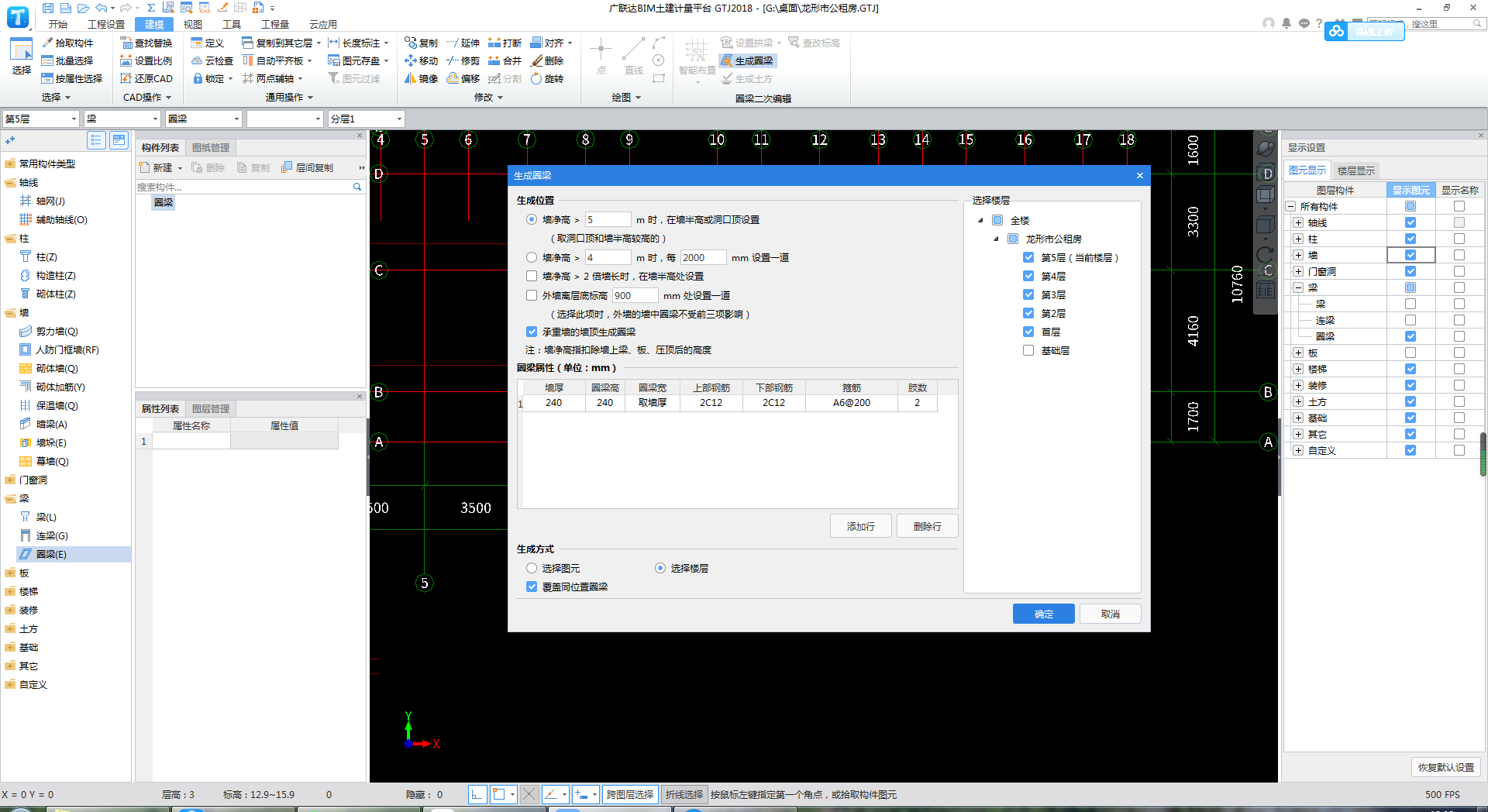Expand 楼梯 row in display settings
Image resolution: width=1488 pixels, height=812 pixels.
[1298, 369]
